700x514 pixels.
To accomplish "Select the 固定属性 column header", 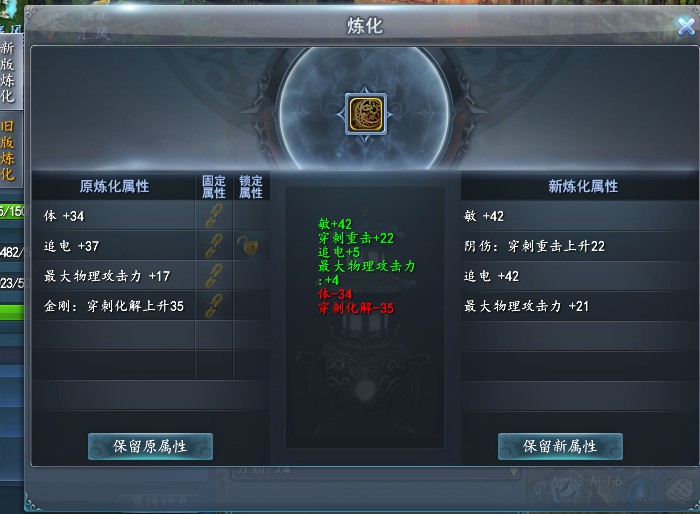I will (x=214, y=187).
